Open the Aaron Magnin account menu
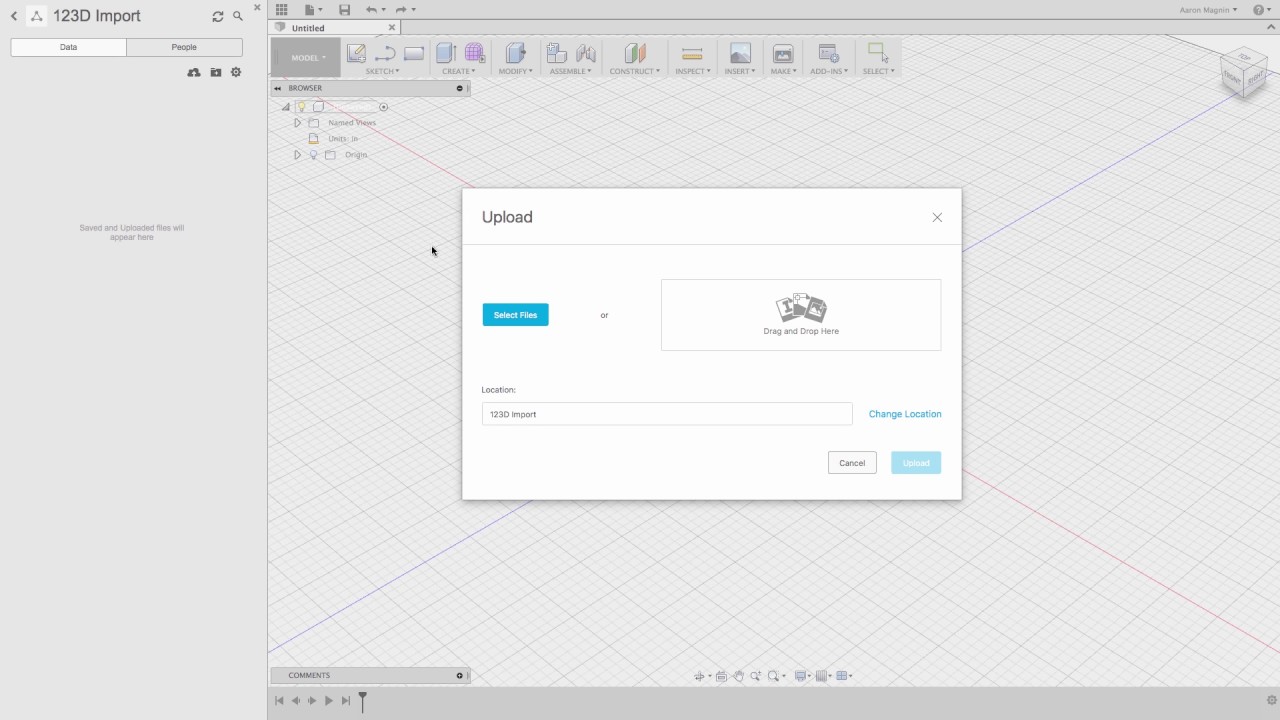 [x=1208, y=10]
